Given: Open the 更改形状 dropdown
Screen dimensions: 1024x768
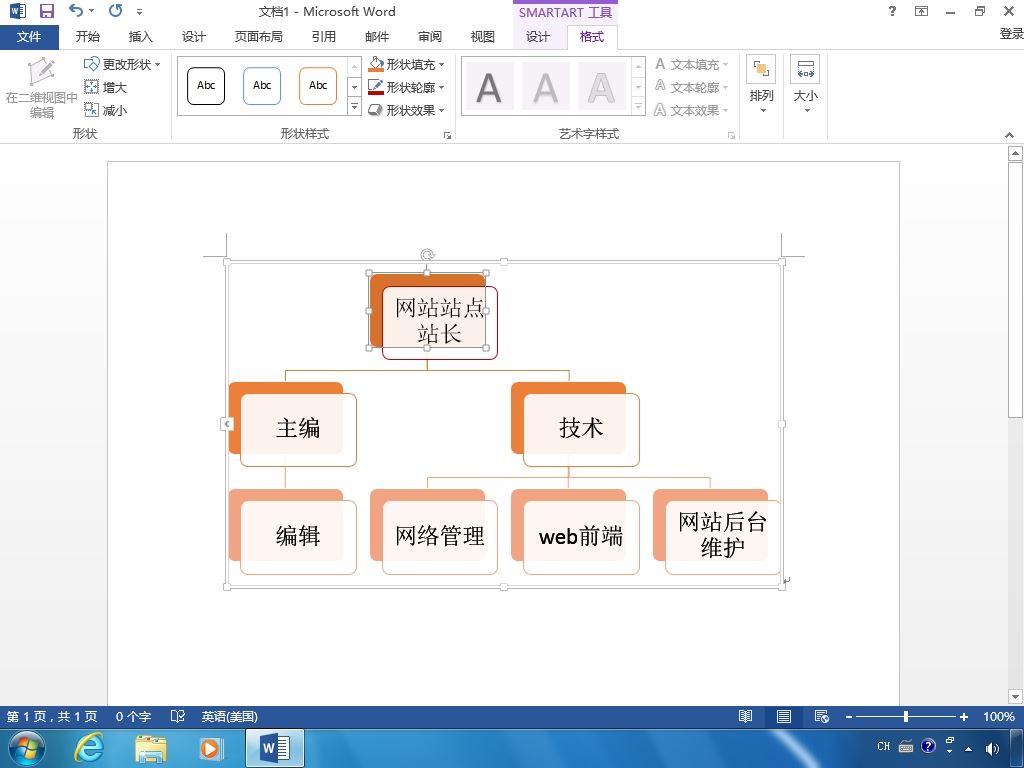Looking at the screenshot, I should 122,64.
